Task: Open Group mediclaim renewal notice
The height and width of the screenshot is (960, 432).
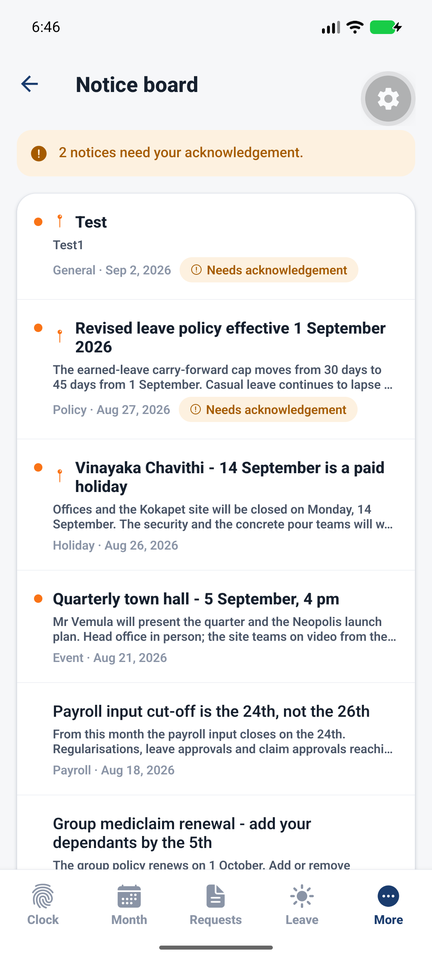Action: [x=216, y=833]
